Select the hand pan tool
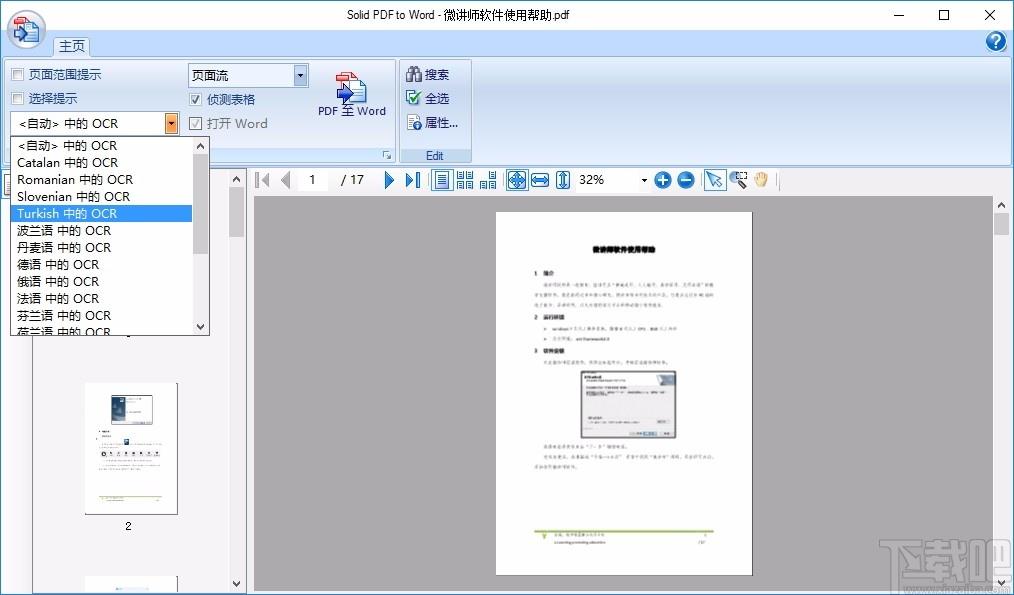Viewport: 1014px width, 595px height. coord(760,180)
